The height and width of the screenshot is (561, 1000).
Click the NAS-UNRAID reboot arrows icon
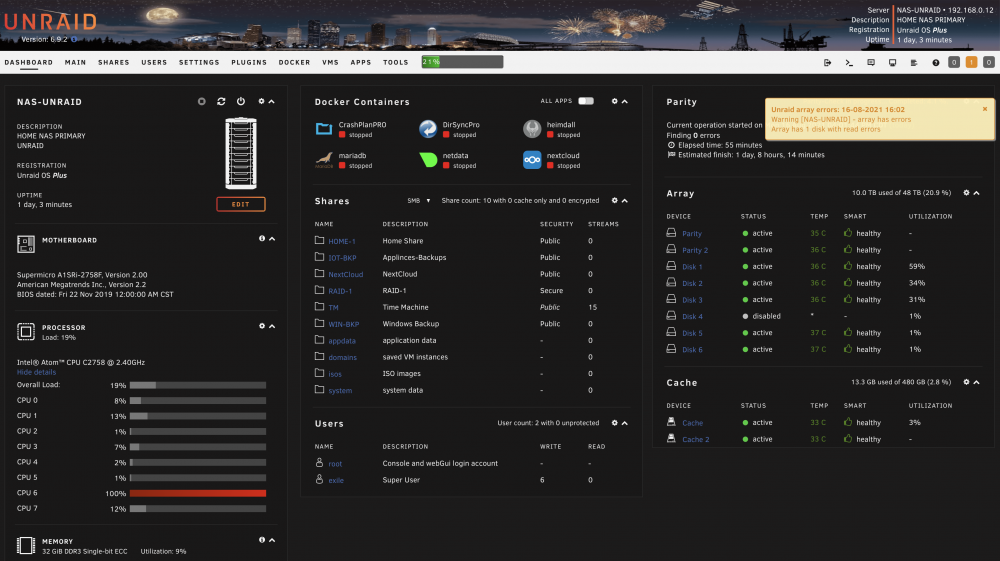tap(221, 101)
